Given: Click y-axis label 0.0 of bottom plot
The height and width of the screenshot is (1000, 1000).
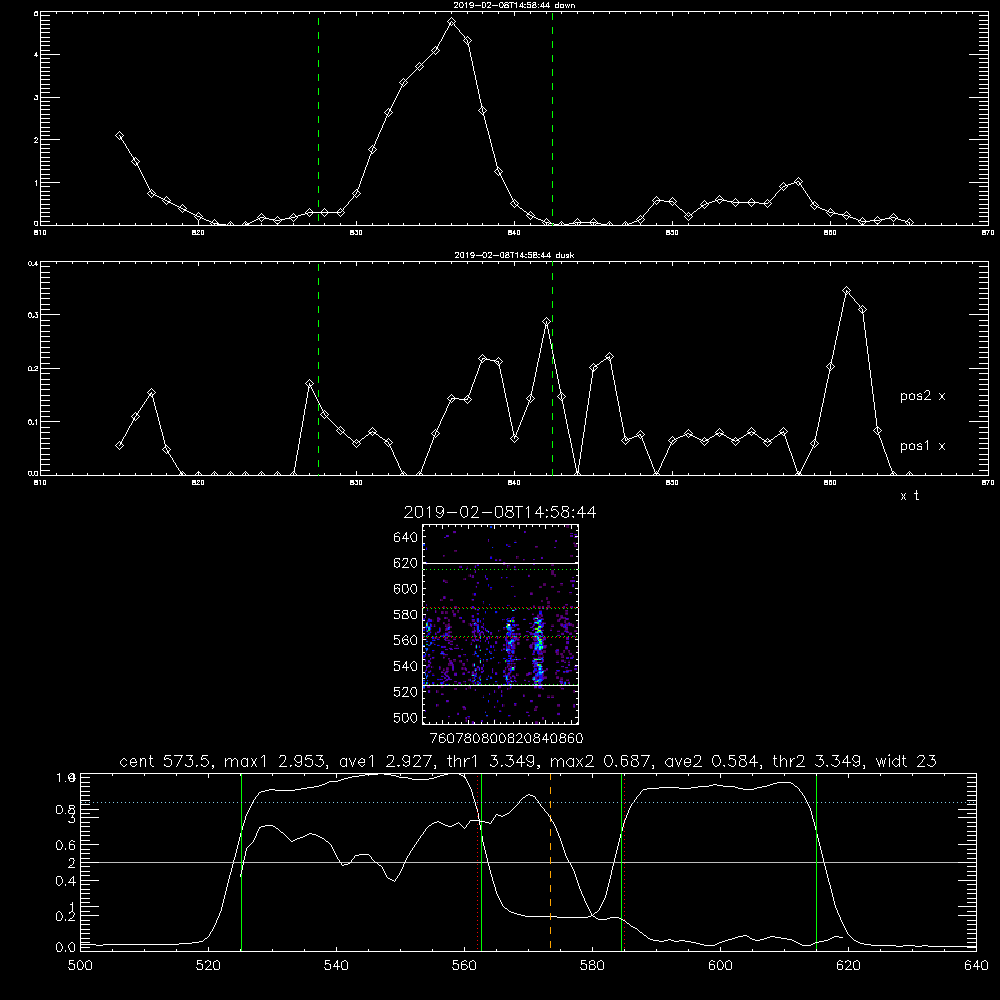Looking at the screenshot, I should coord(65,948).
